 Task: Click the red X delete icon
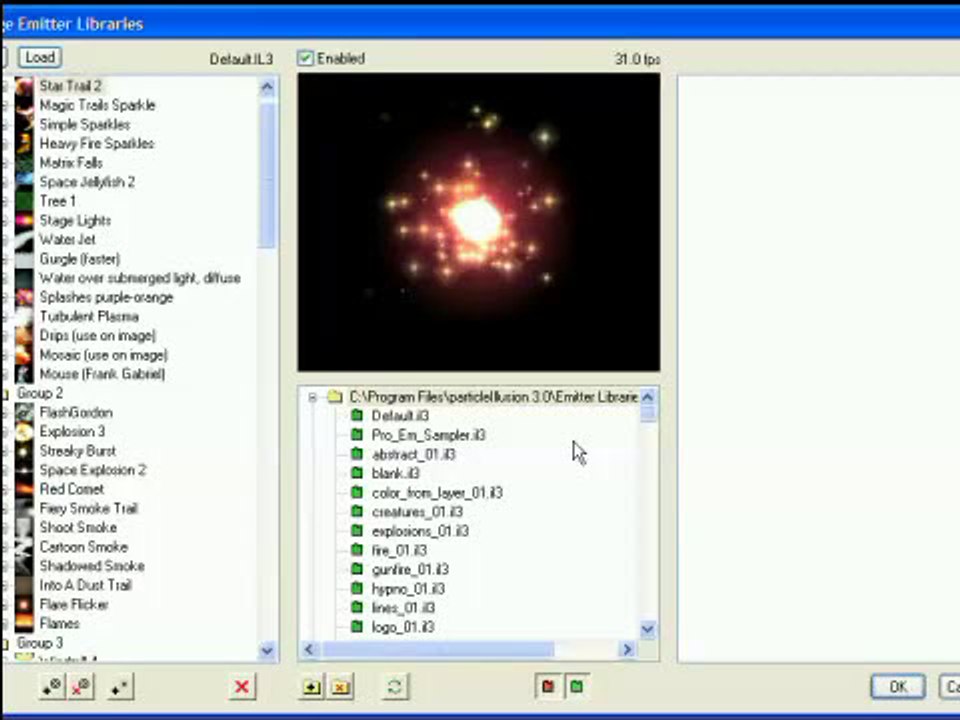point(241,686)
